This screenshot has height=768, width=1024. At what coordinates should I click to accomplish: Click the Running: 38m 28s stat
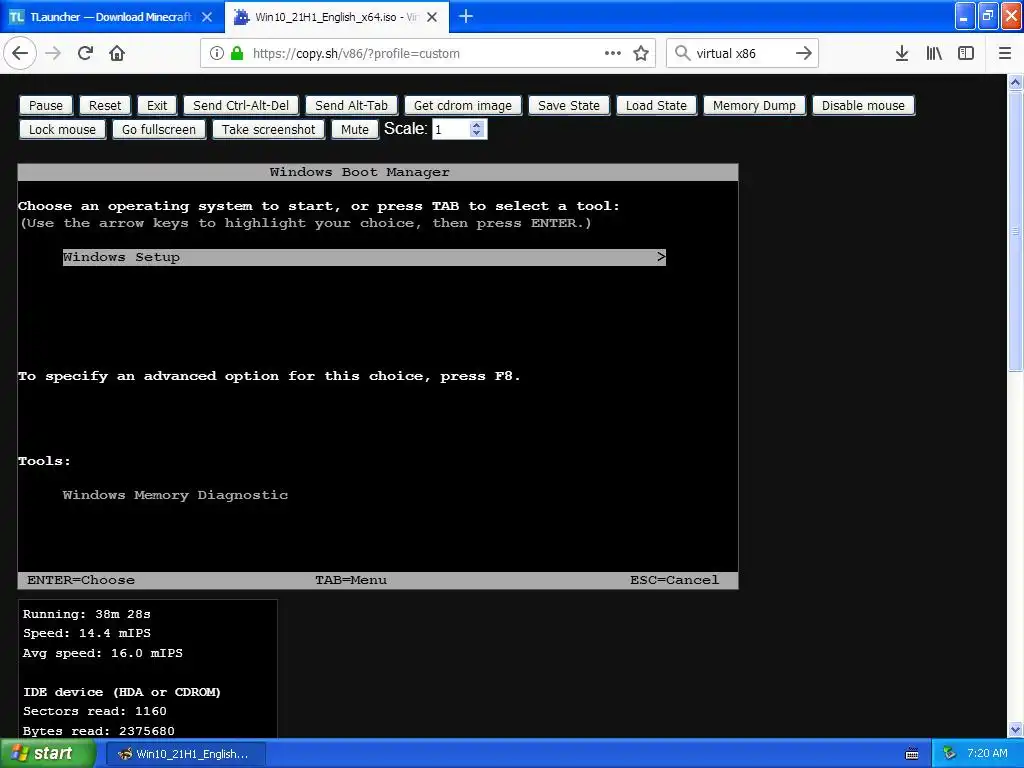pos(87,615)
